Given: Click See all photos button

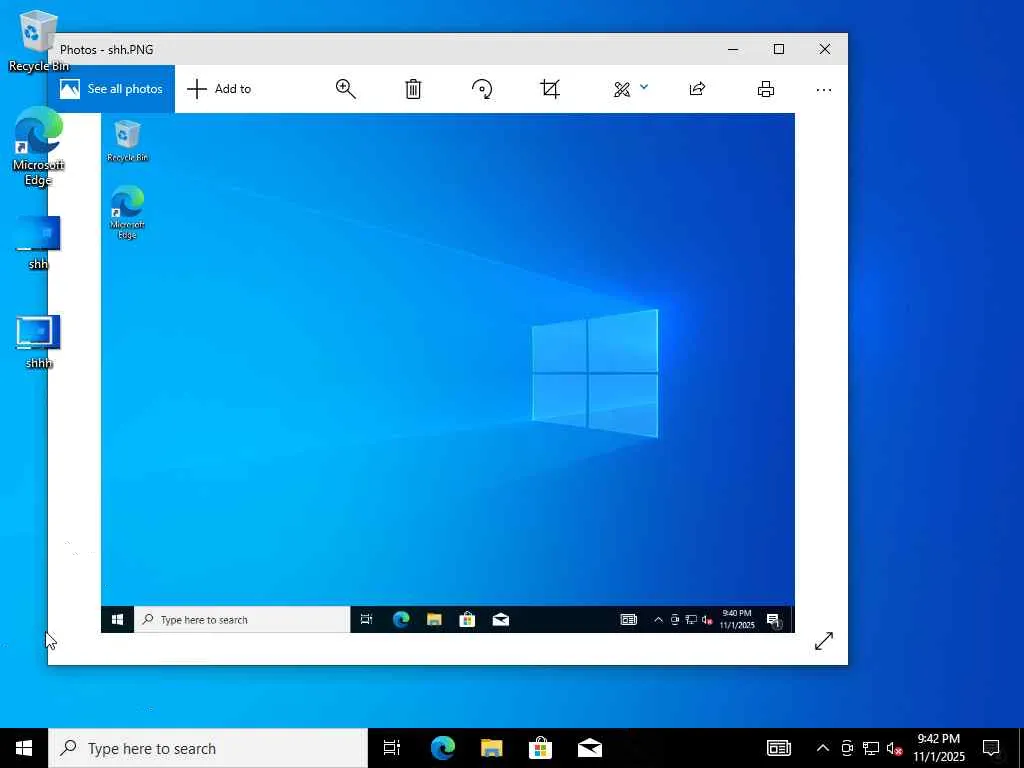Looking at the screenshot, I should click(111, 89).
